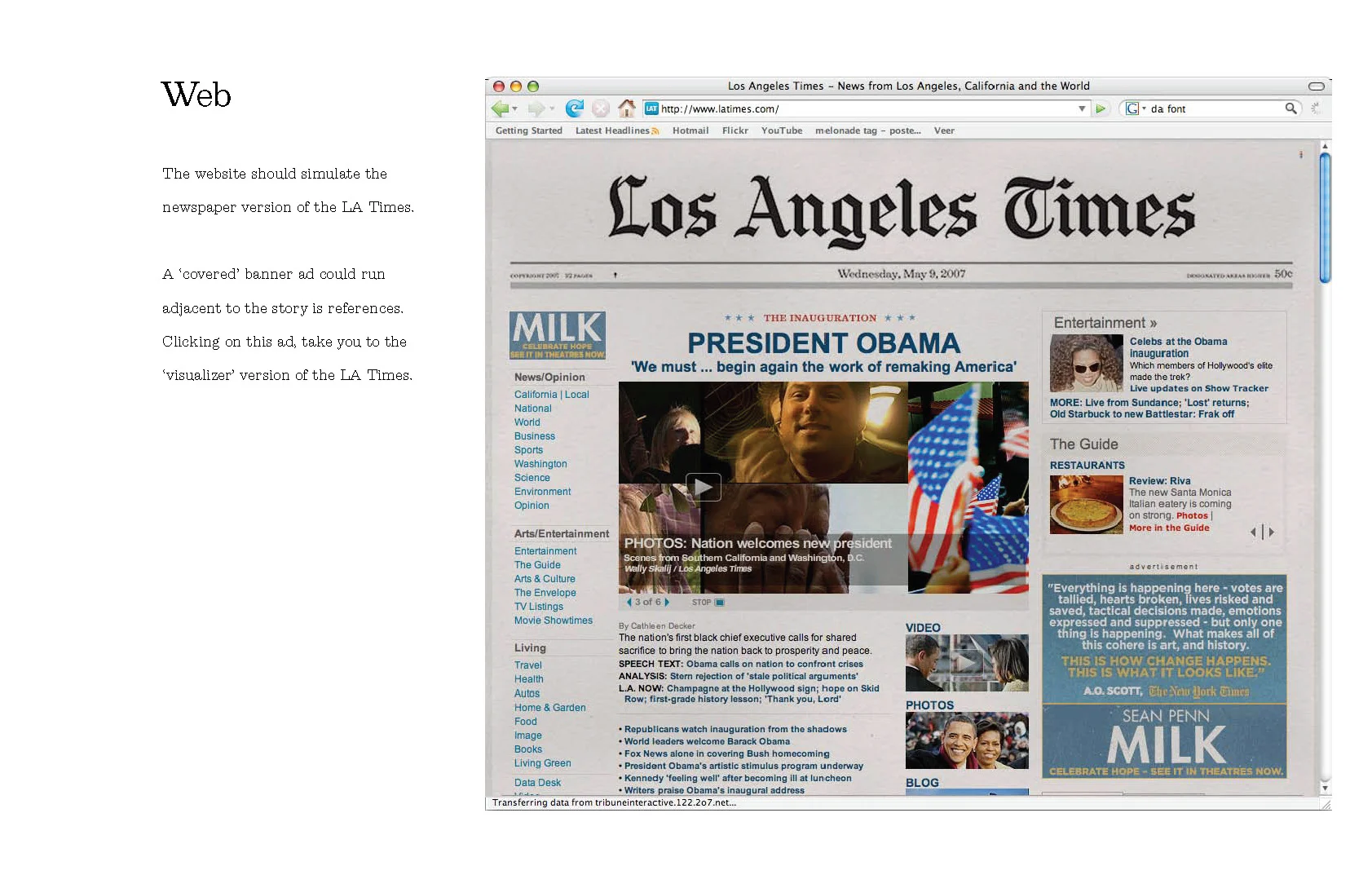Open the Hotmail bookmark

[x=690, y=130]
